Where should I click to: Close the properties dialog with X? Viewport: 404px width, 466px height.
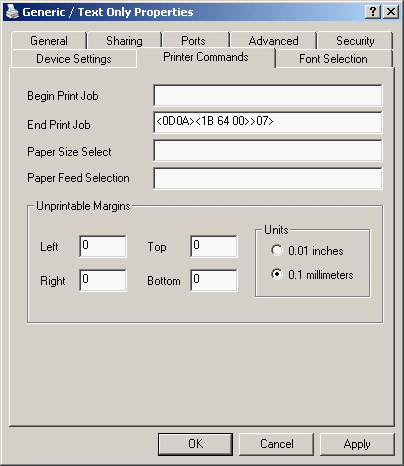(391, 12)
